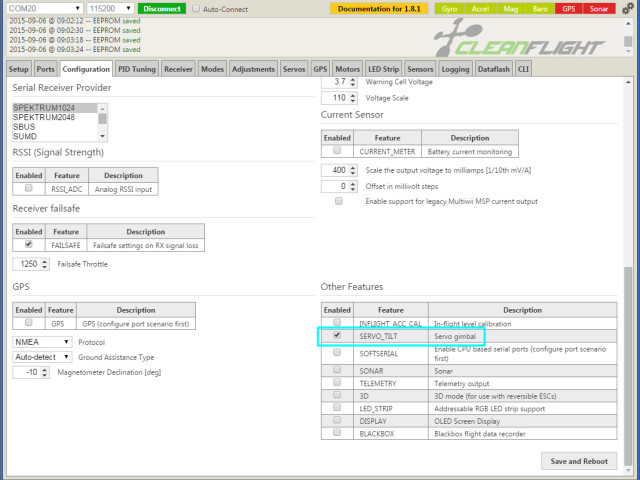Enable the RSSI_ADC feature checkbox

[x=29, y=188]
